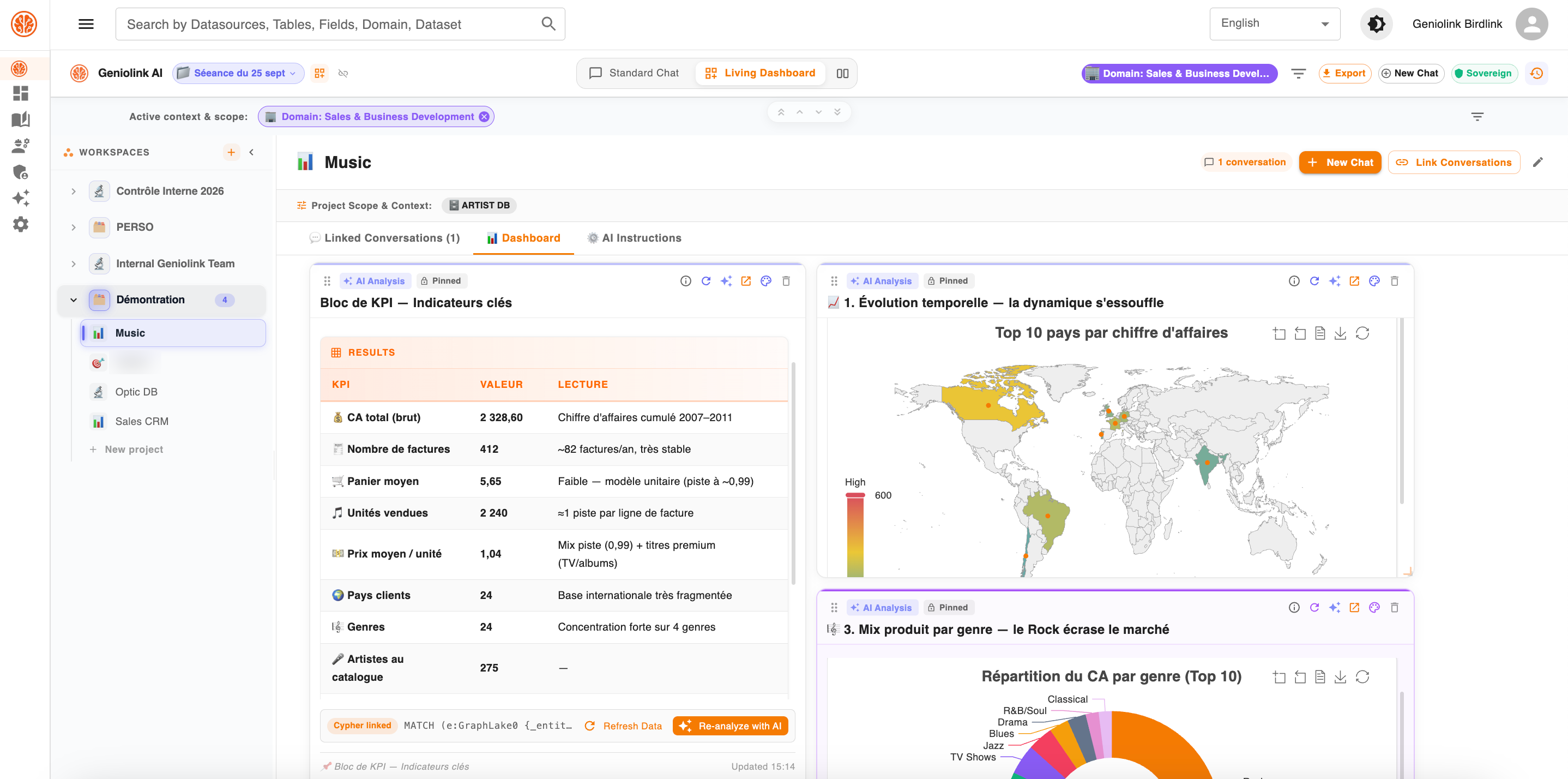Show info for Bloc de KPI card
The width and height of the screenshot is (1568, 779).
(x=685, y=281)
